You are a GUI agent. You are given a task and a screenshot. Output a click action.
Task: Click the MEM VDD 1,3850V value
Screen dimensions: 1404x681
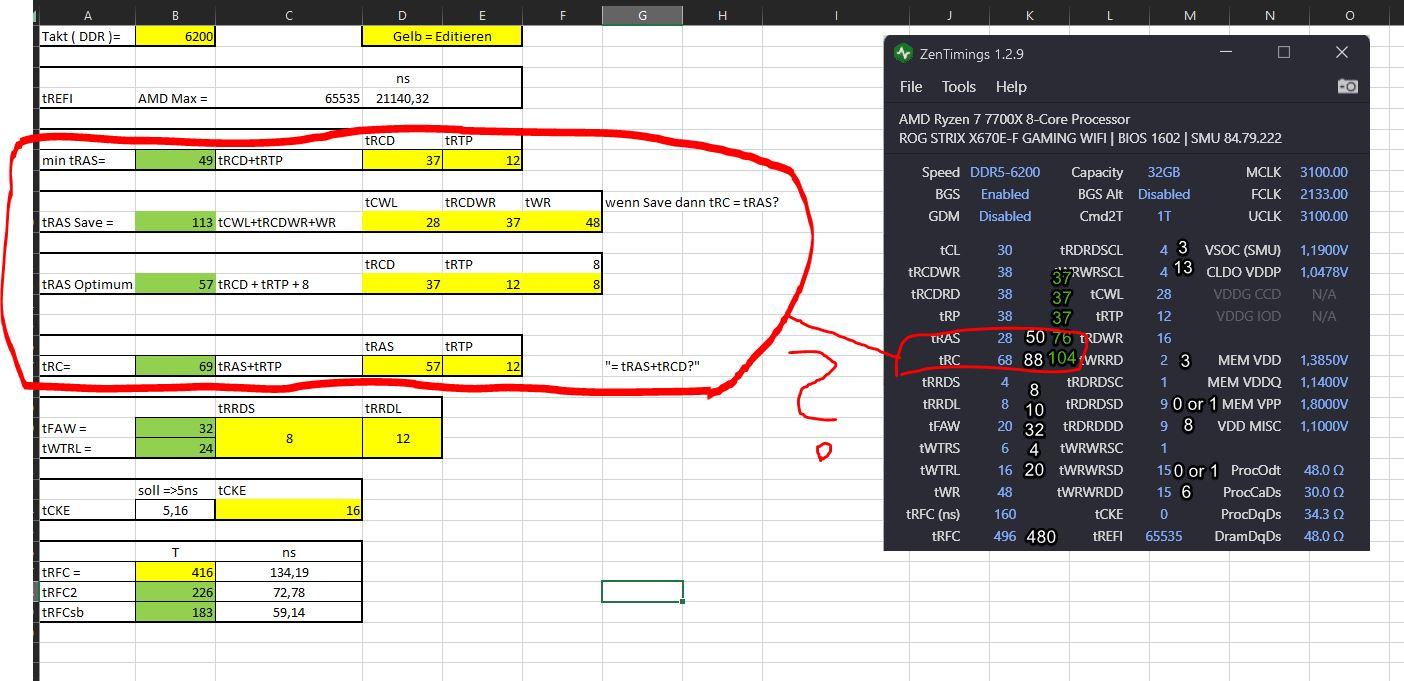(1323, 360)
